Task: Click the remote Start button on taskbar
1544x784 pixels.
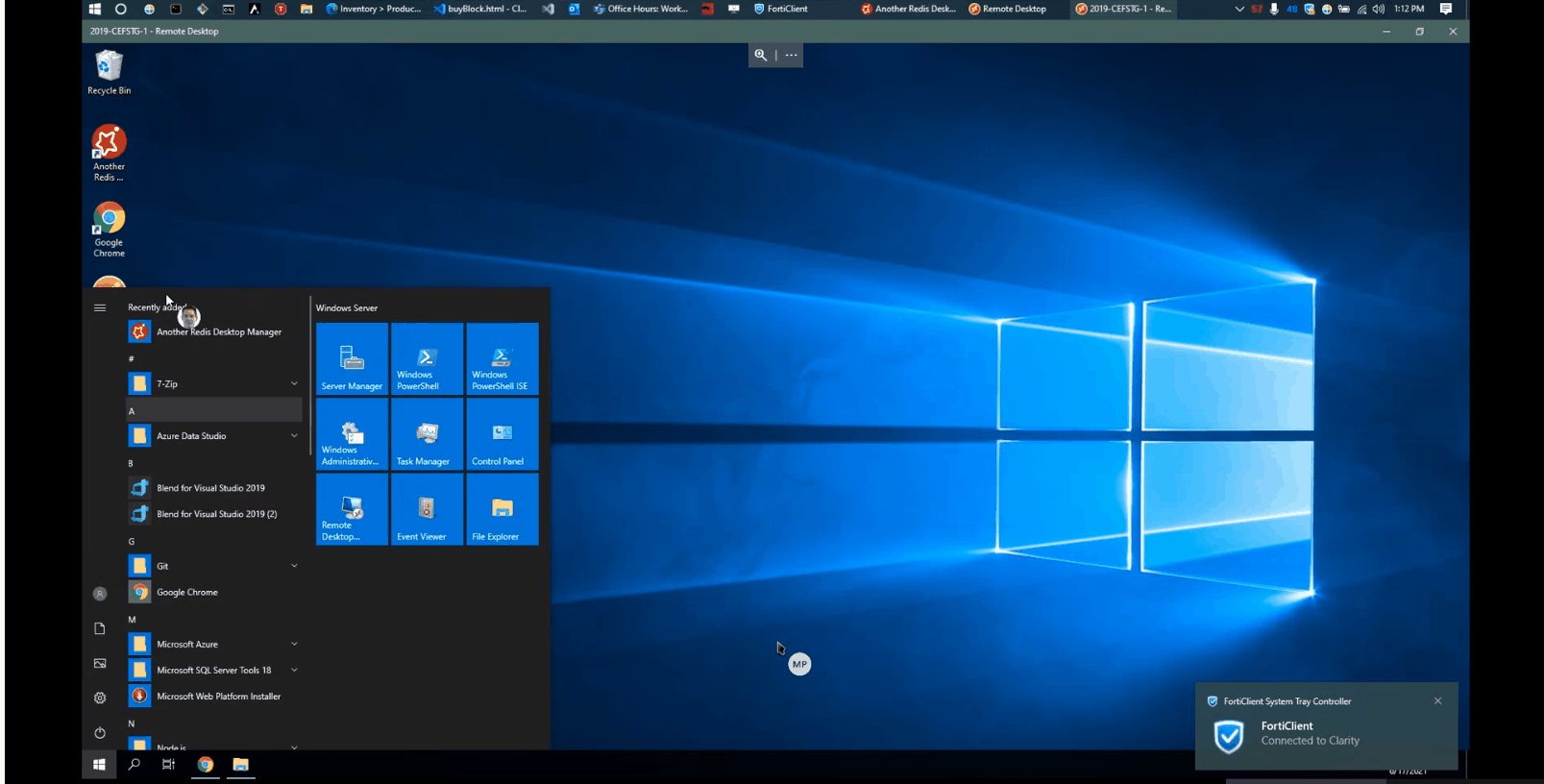Action: pos(99,765)
